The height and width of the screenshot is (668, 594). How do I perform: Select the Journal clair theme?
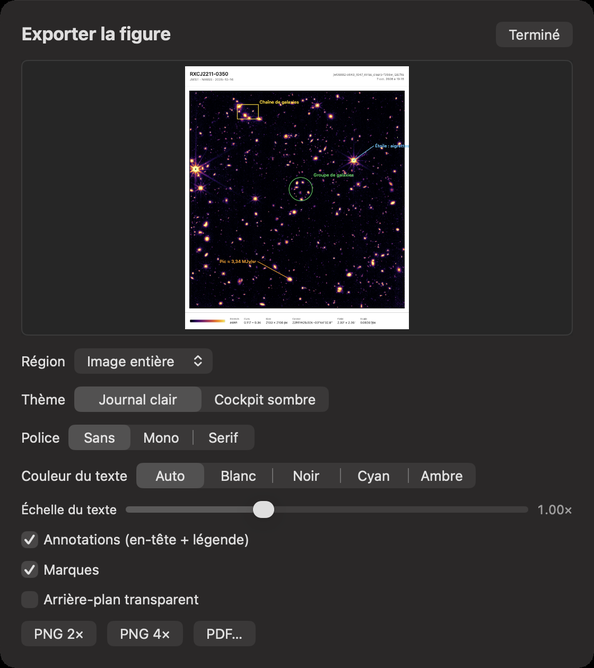pos(138,400)
